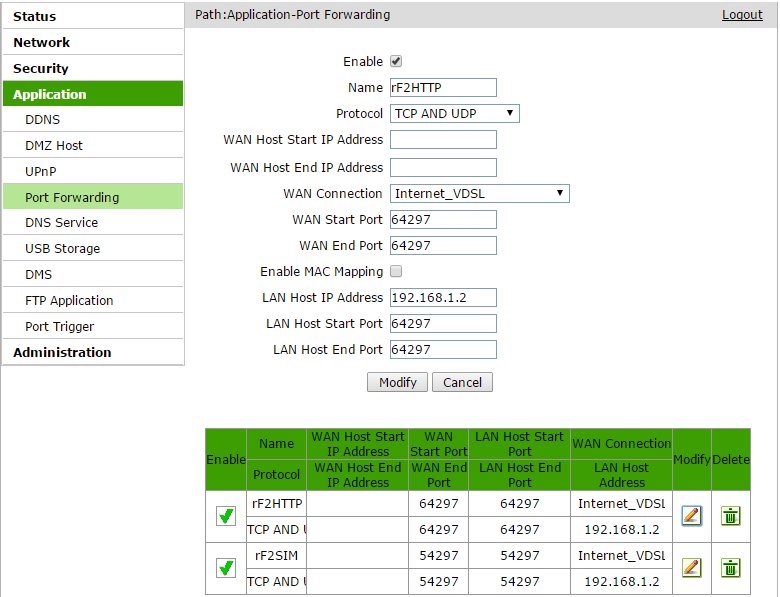Open the Protocol dropdown
This screenshot has width=780, height=597.
tap(455, 114)
